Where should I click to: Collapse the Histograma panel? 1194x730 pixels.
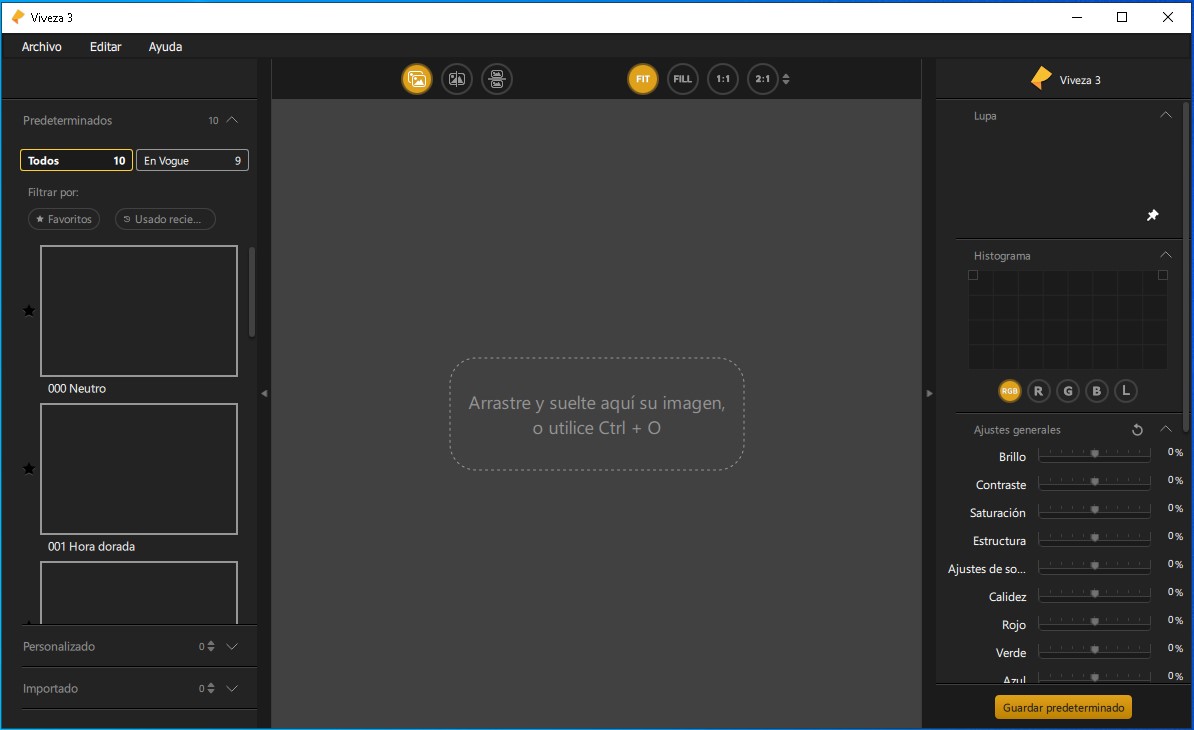coord(1165,254)
